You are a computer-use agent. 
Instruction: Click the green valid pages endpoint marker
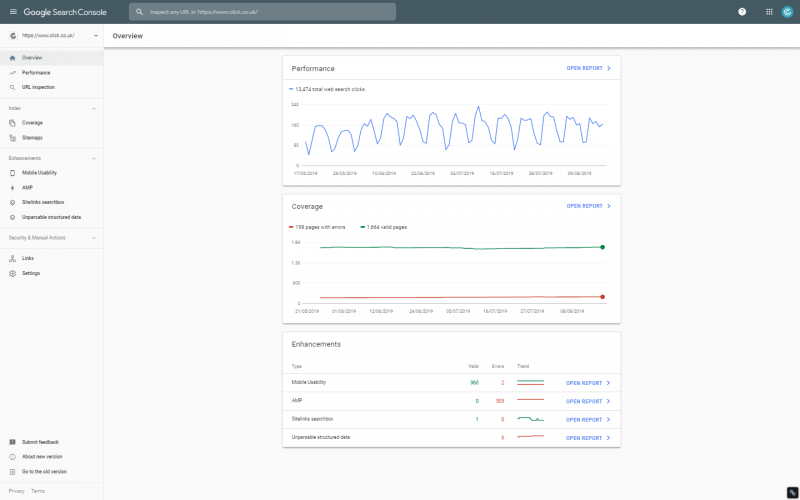[603, 247]
